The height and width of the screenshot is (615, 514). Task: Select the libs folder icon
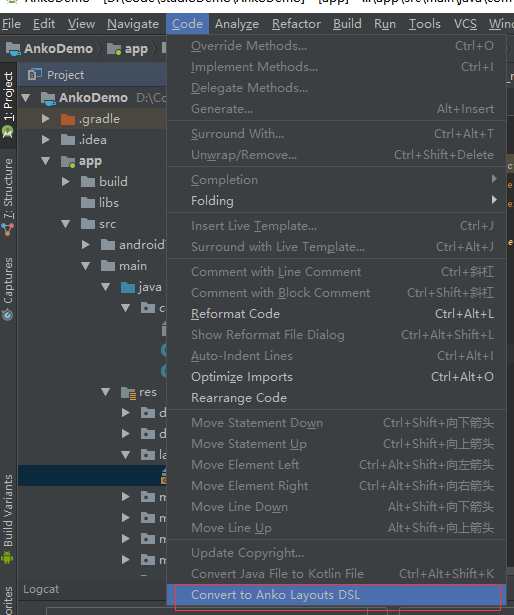88,203
